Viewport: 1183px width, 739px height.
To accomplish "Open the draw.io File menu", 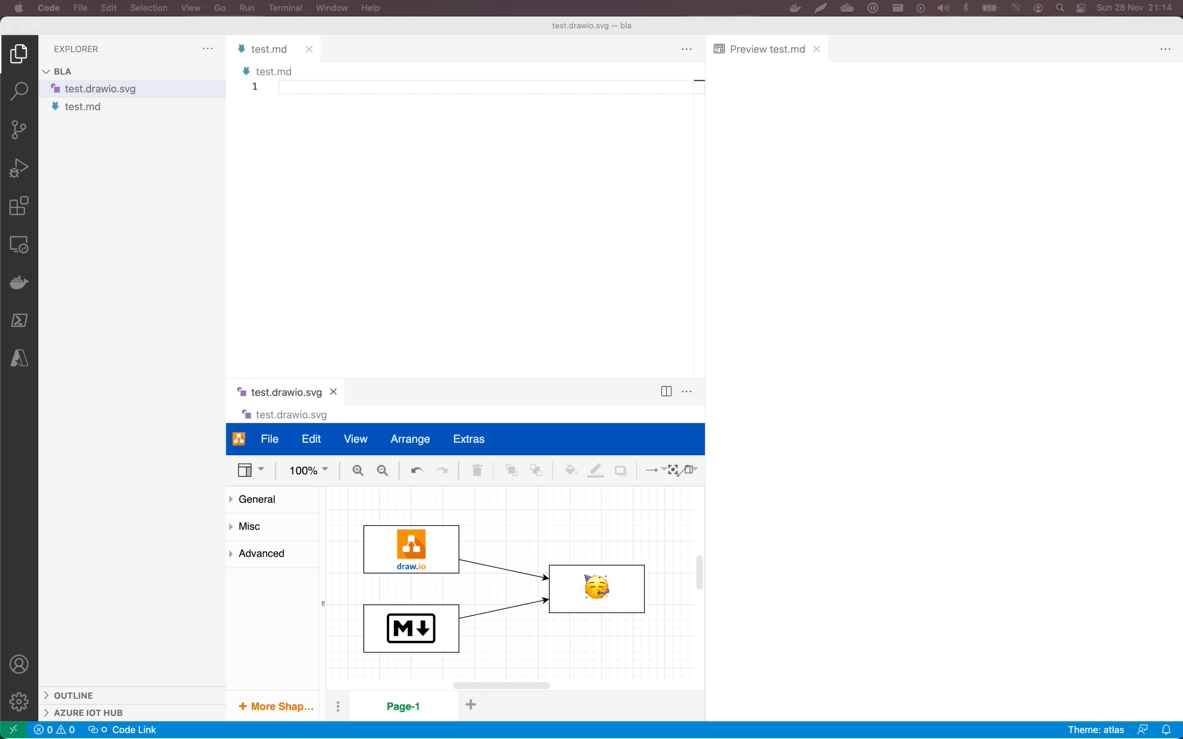I will [269, 439].
